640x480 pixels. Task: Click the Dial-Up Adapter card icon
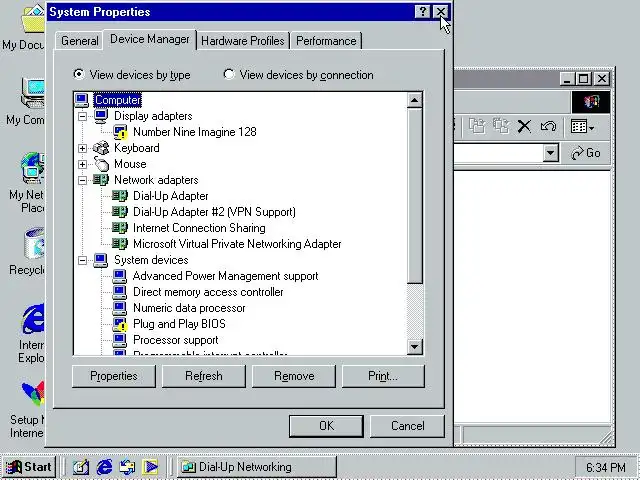120,196
